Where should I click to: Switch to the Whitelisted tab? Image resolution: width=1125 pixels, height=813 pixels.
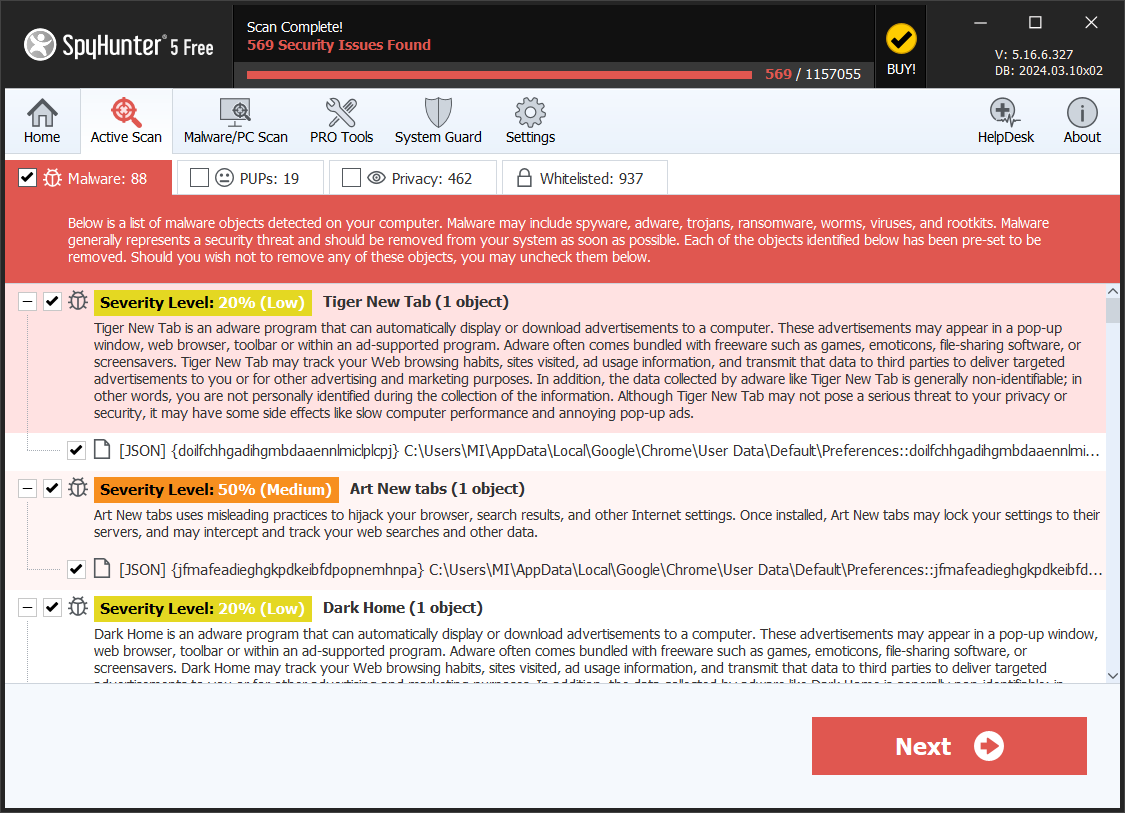click(584, 178)
